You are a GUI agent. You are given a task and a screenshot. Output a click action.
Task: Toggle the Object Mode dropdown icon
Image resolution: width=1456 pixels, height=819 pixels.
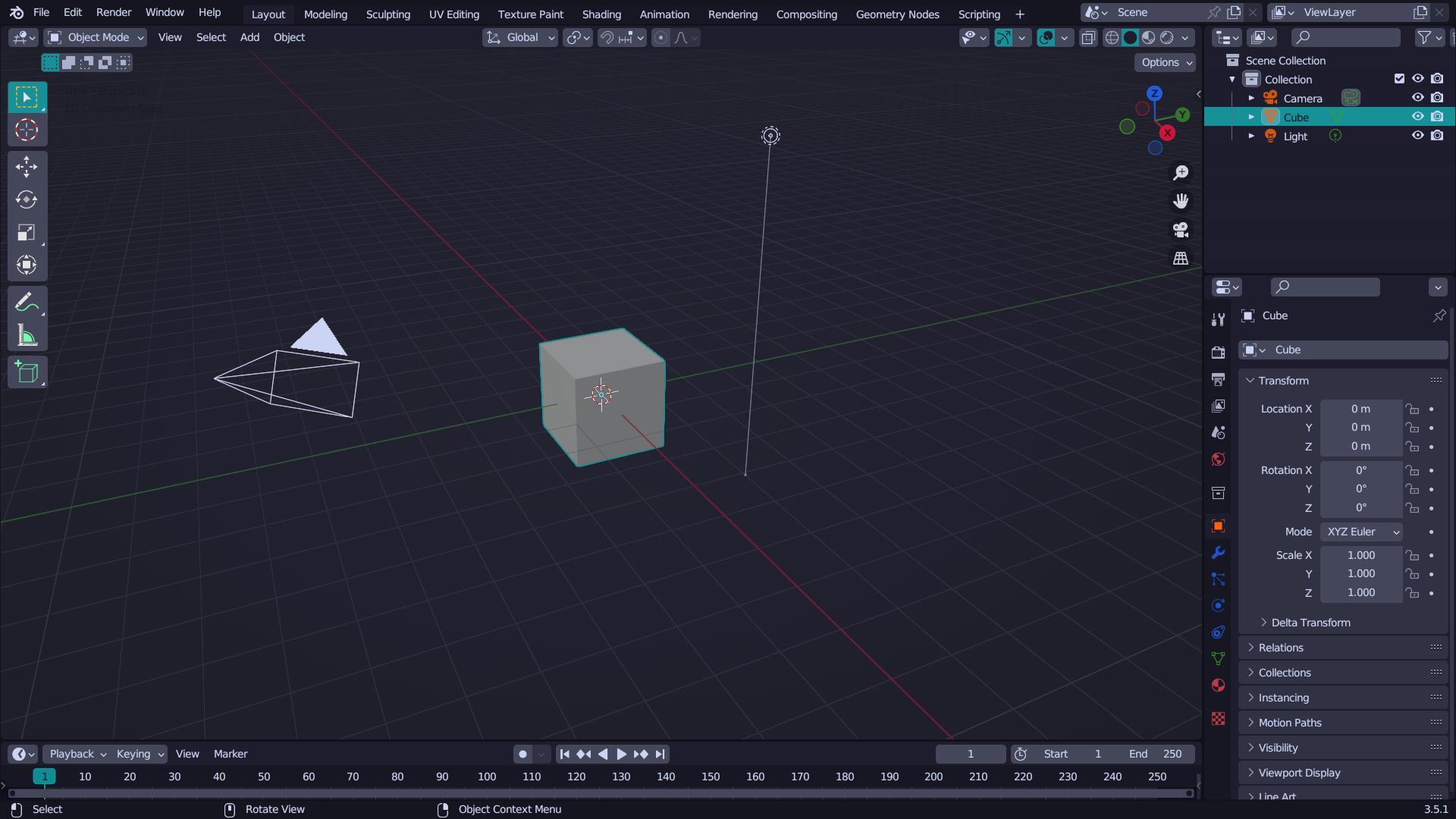[139, 37]
